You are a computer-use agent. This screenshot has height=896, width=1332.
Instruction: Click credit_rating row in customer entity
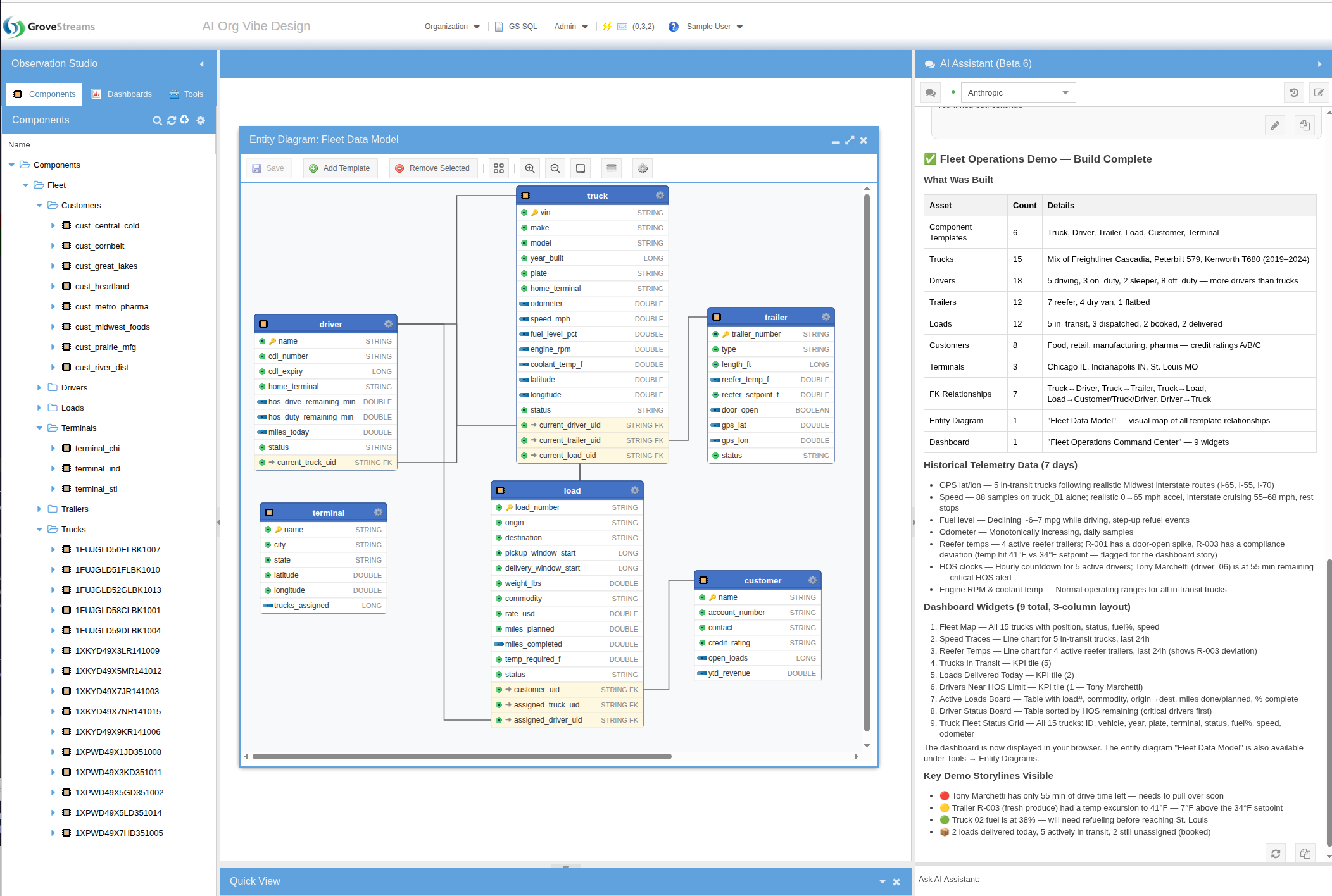(758, 643)
